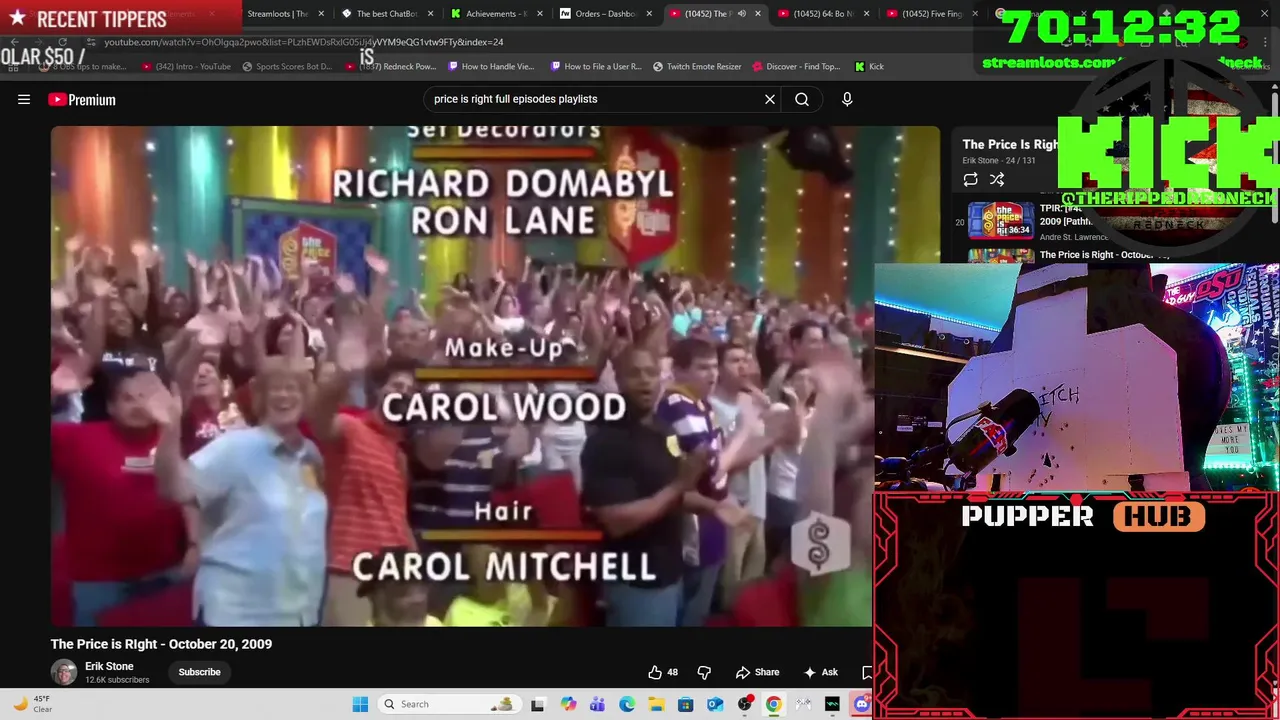
Task: Open Discord from taskbar
Action: 862,704
